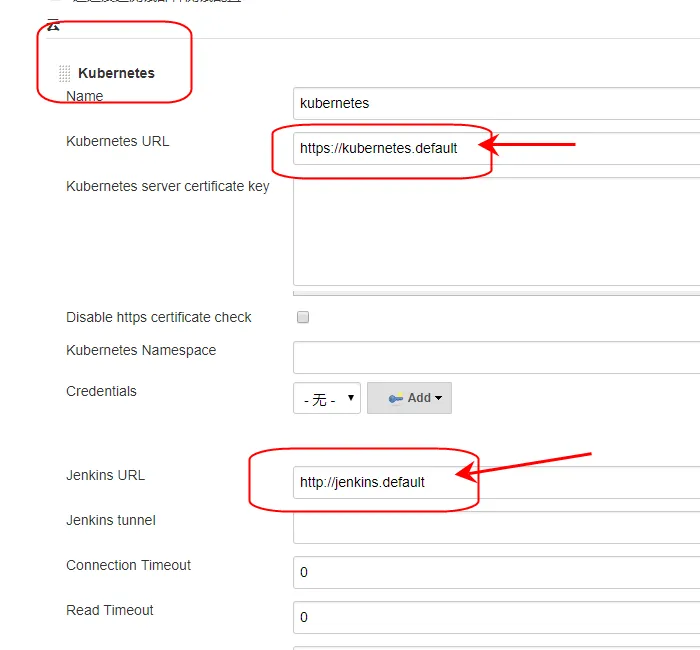700x650 pixels.
Task: Select the Kubernetes Namespace field
Action: [x=496, y=357]
